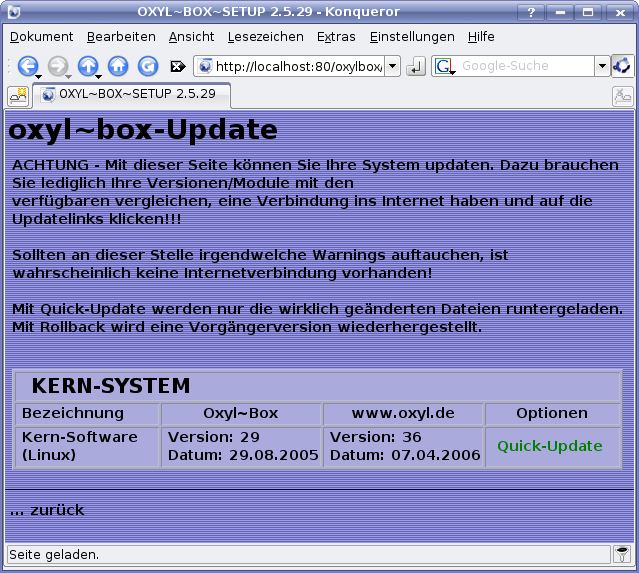
Task: Navigate up with the Up arrow icon
Action: pos(88,66)
